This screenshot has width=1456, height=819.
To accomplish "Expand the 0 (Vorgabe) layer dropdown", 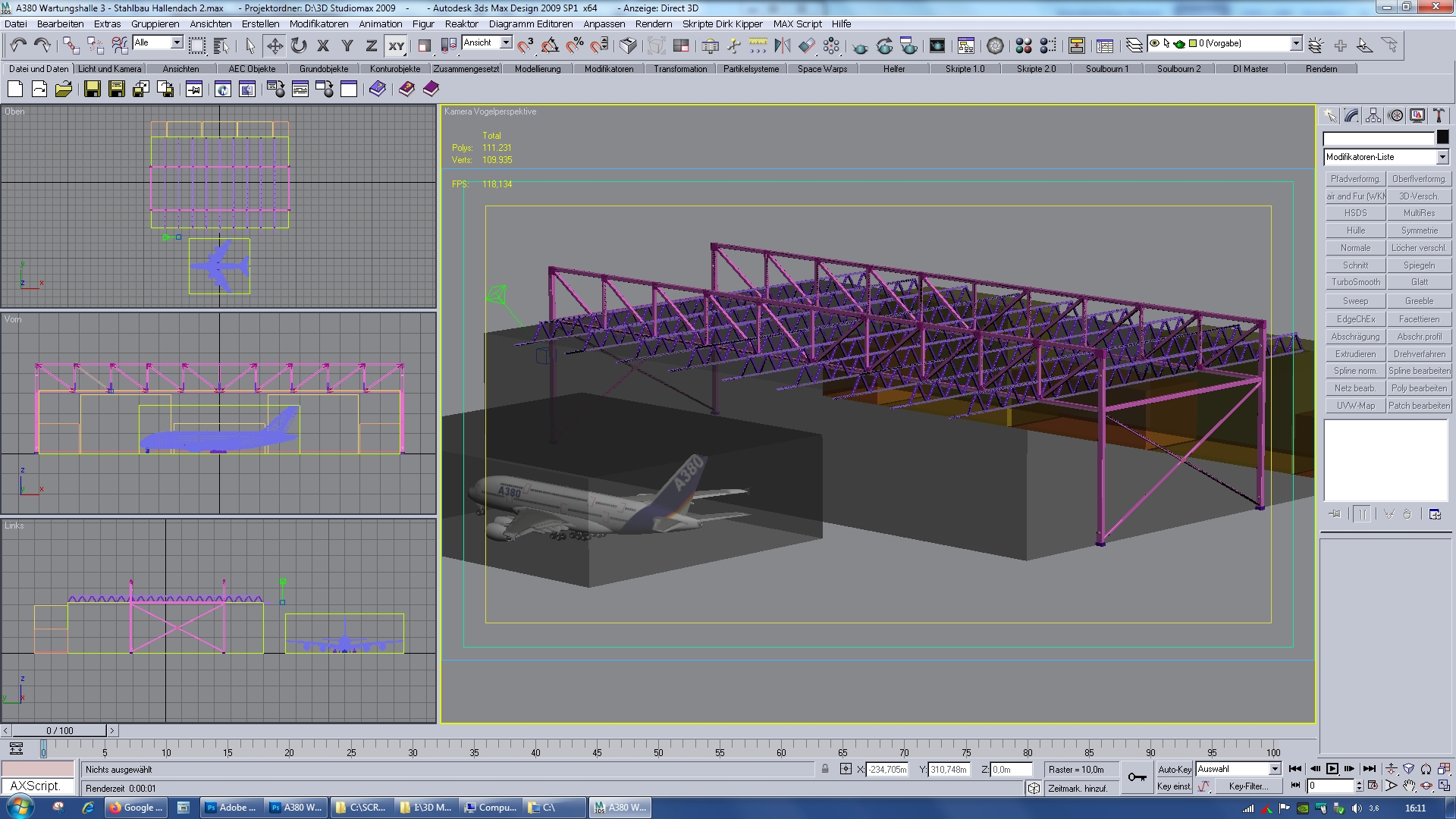I will 1296,43.
